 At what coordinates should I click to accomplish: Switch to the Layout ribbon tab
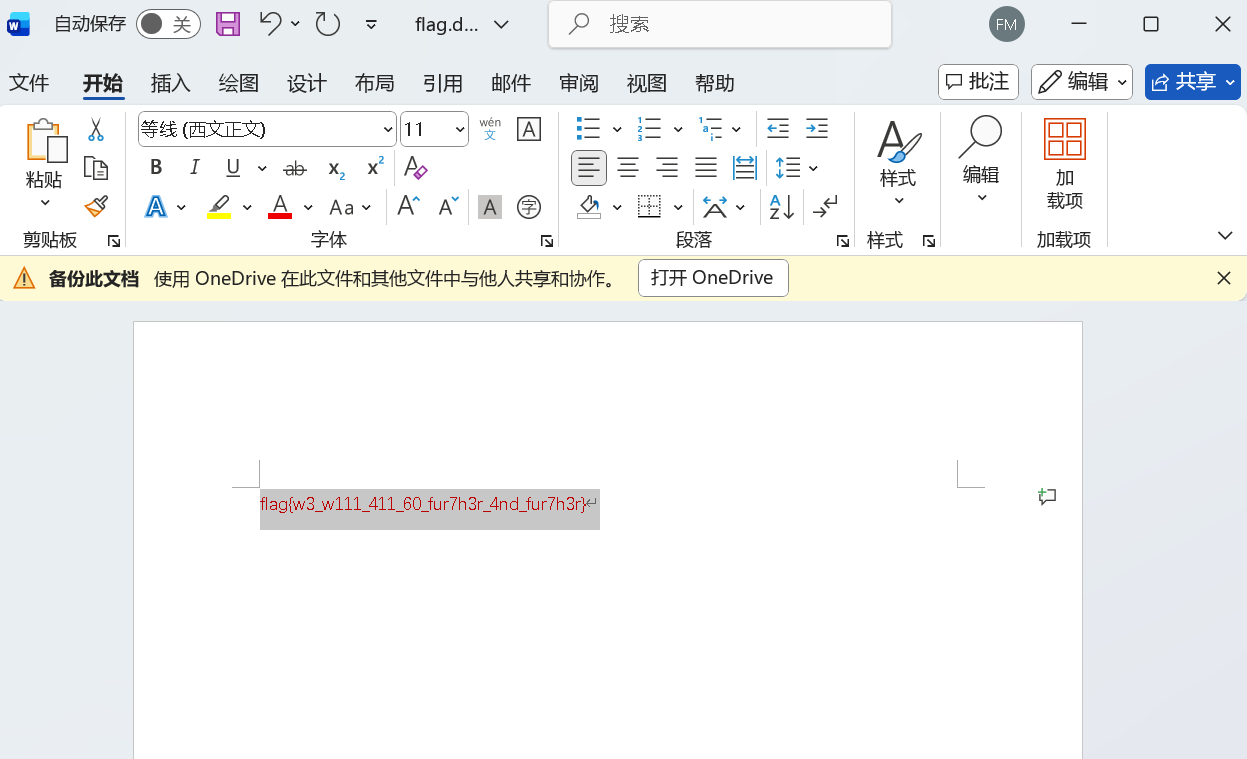pos(374,83)
